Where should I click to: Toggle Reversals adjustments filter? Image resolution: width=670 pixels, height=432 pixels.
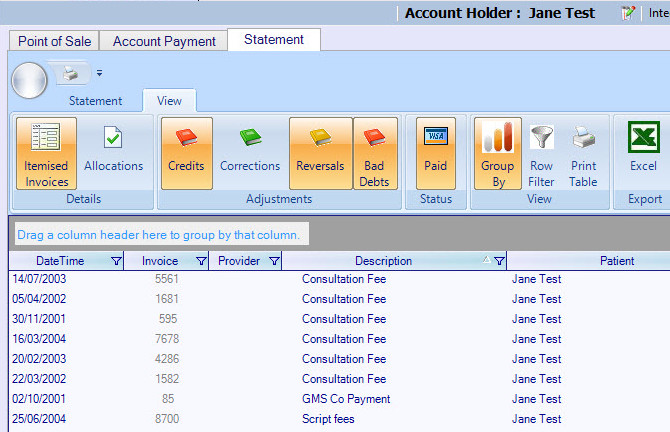[x=320, y=153]
